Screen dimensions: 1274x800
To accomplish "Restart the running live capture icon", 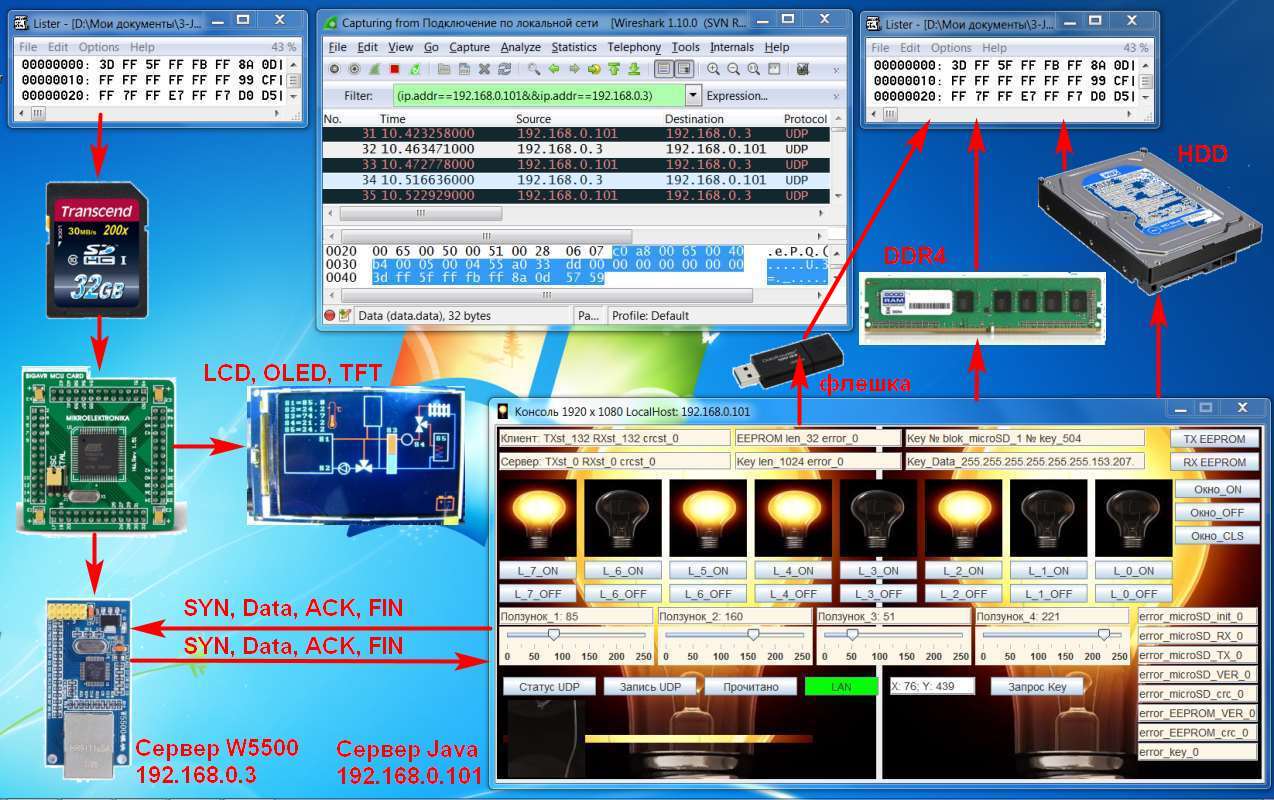I will coord(415,69).
